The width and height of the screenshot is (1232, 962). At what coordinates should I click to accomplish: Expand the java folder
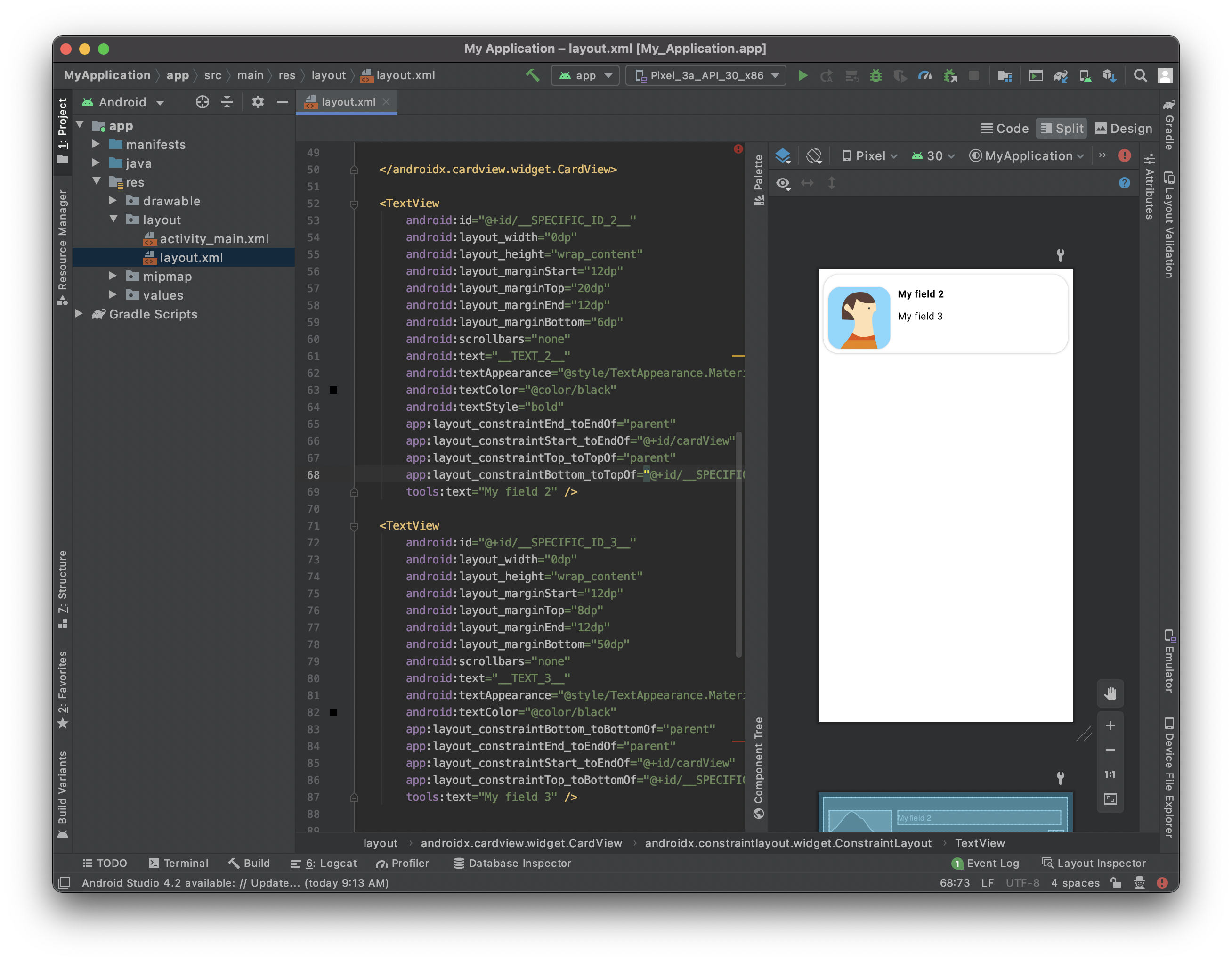[96, 163]
